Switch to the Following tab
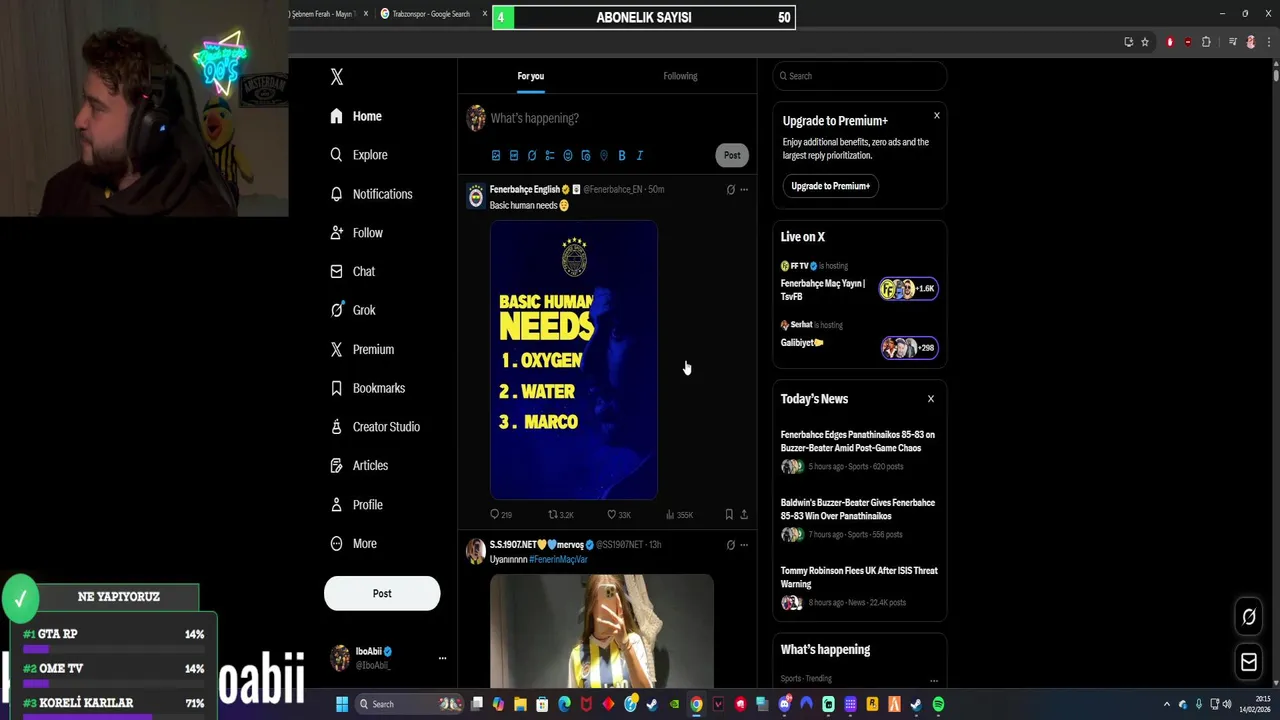The image size is (1280, 720). [x=680, y=76]
